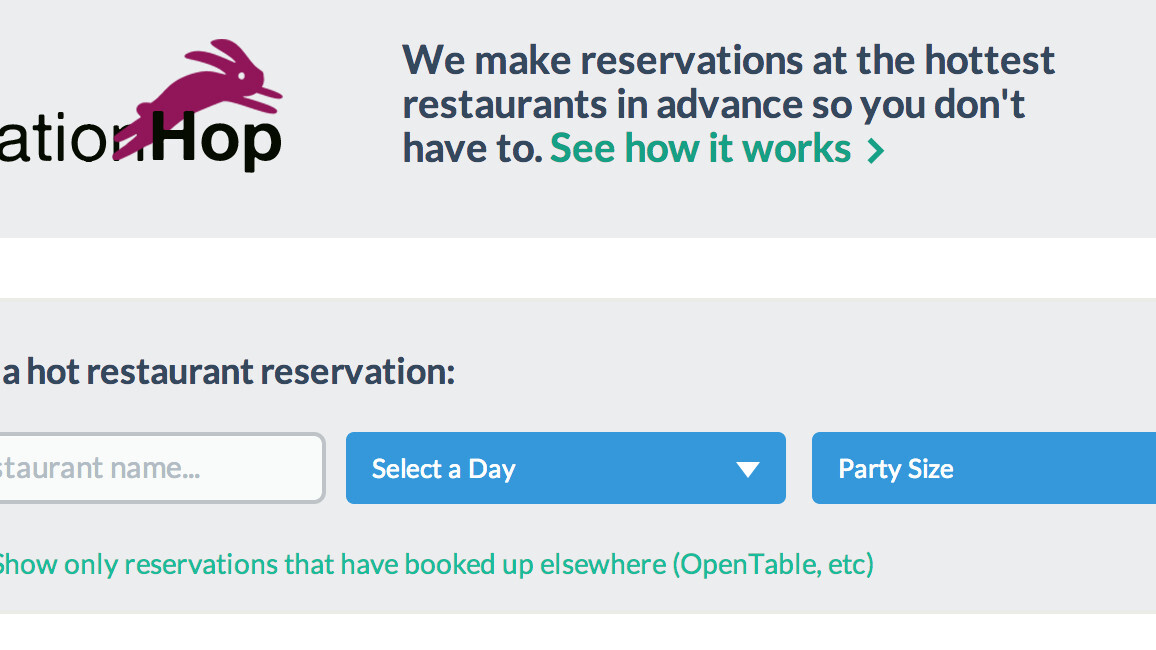Image resolution: width=1156 pixels, height=650 pixels.
Task: Click the green chevron after "See how it works"
Action: 876,151
